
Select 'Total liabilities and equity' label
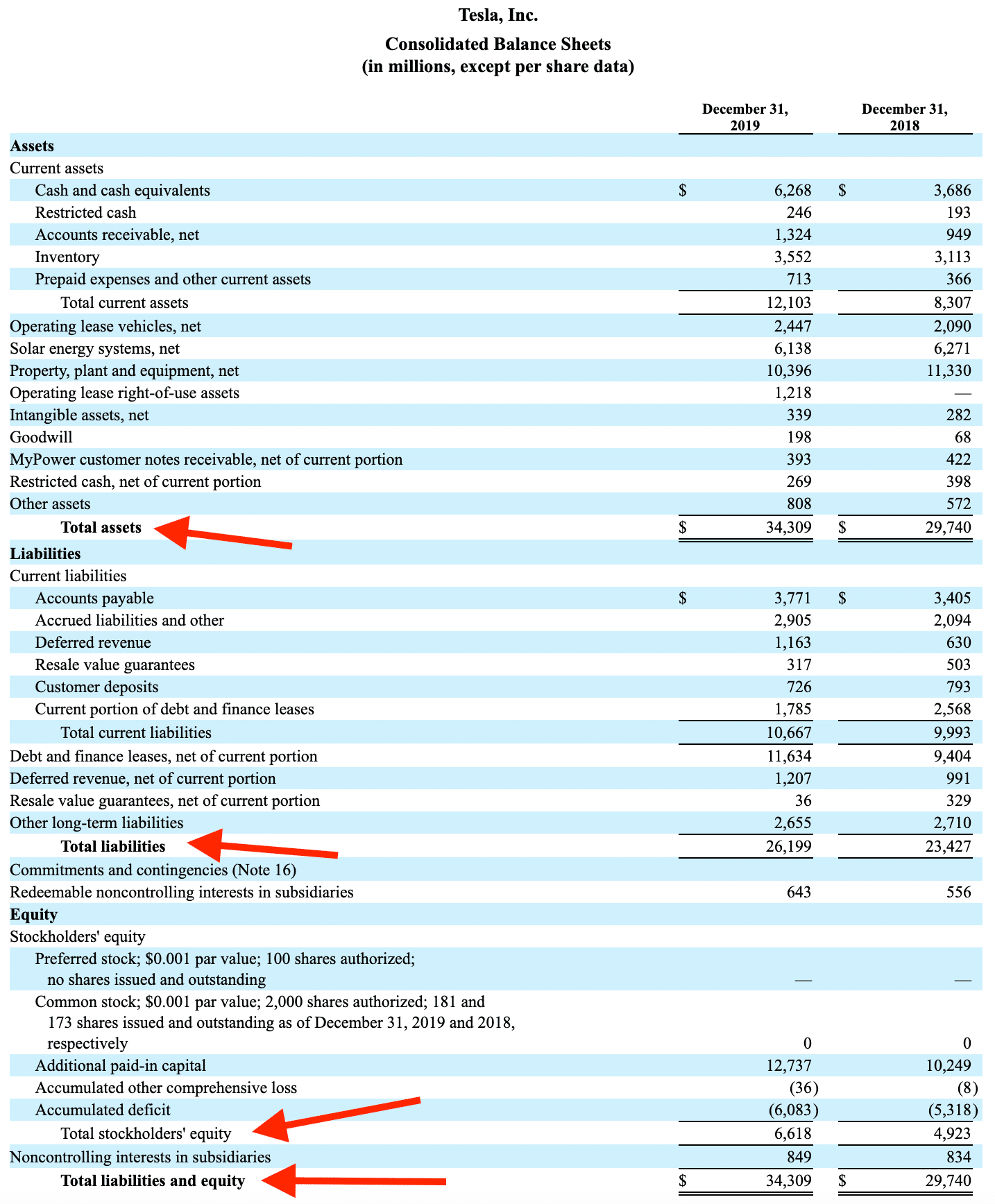153,1180
